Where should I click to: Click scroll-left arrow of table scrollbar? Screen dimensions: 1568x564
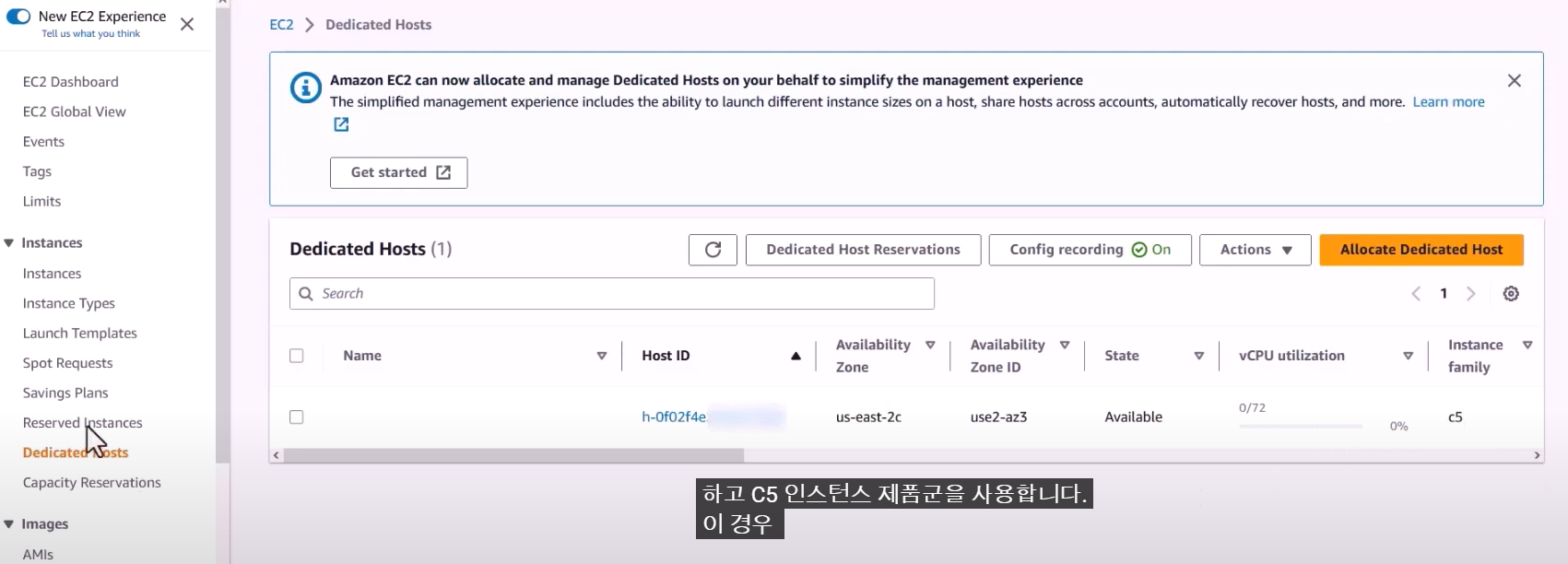[x=276, y=455]
